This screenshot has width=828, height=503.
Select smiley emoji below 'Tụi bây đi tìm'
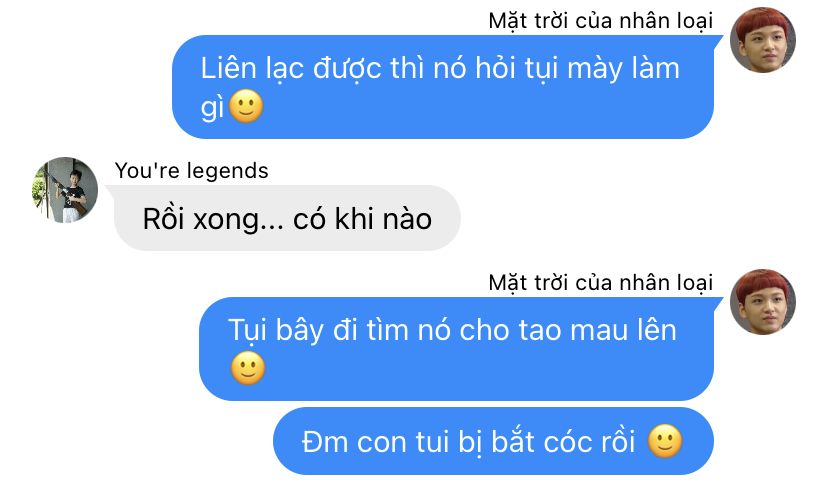(x=248, y=368)
